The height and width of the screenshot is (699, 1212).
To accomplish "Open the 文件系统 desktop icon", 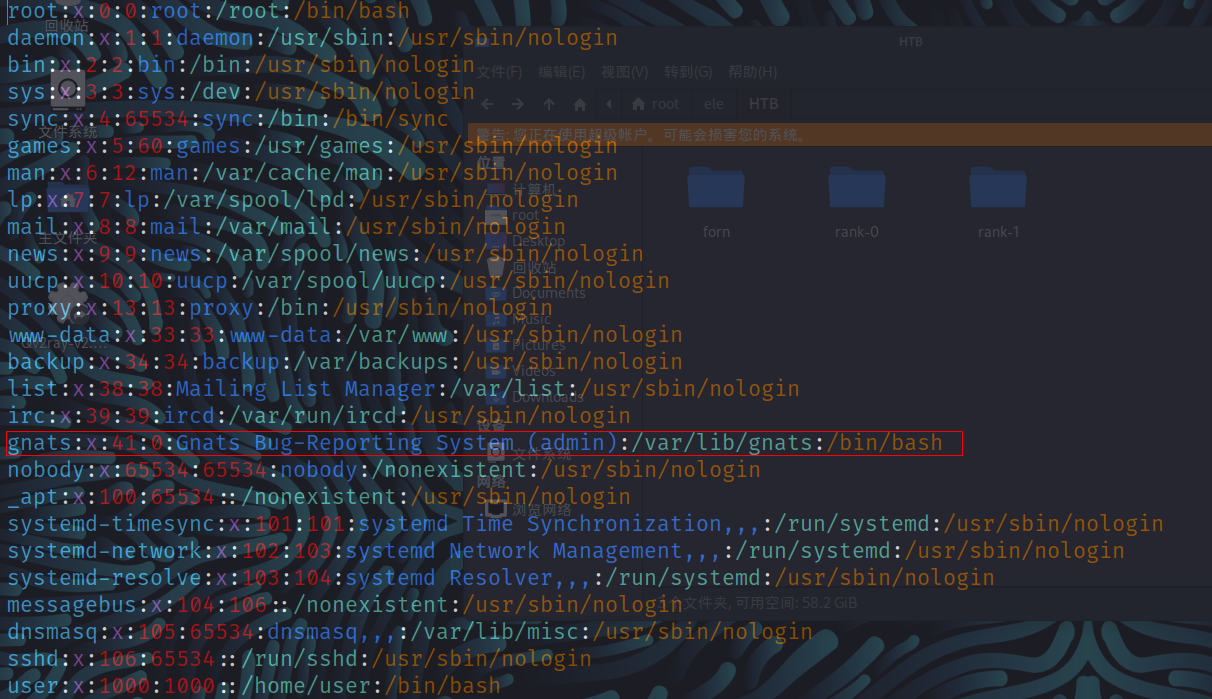I will click(68, 103).
